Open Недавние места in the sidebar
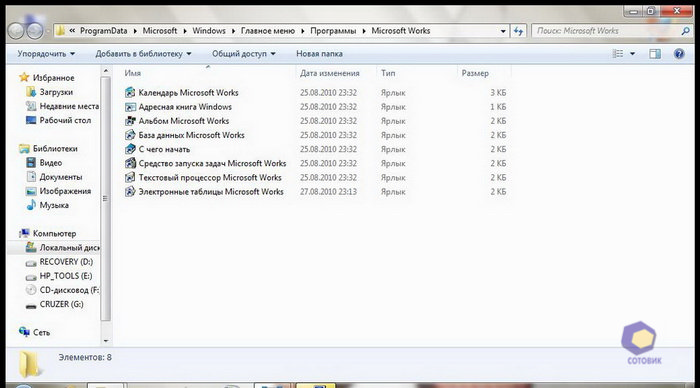This screenshot has height=388, width=700. (69, 106)
